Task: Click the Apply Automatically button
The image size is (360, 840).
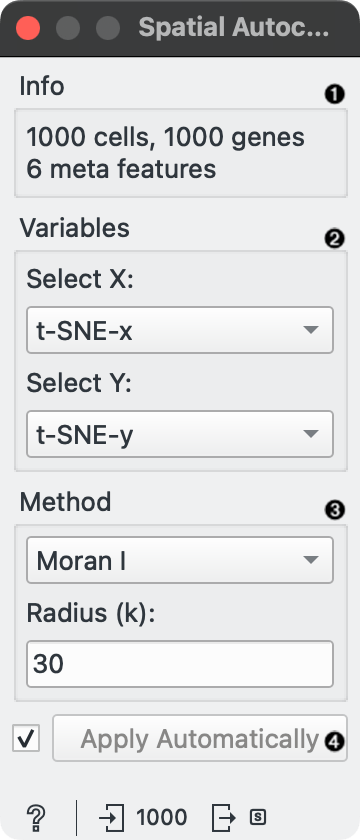Action: [200, 738]
